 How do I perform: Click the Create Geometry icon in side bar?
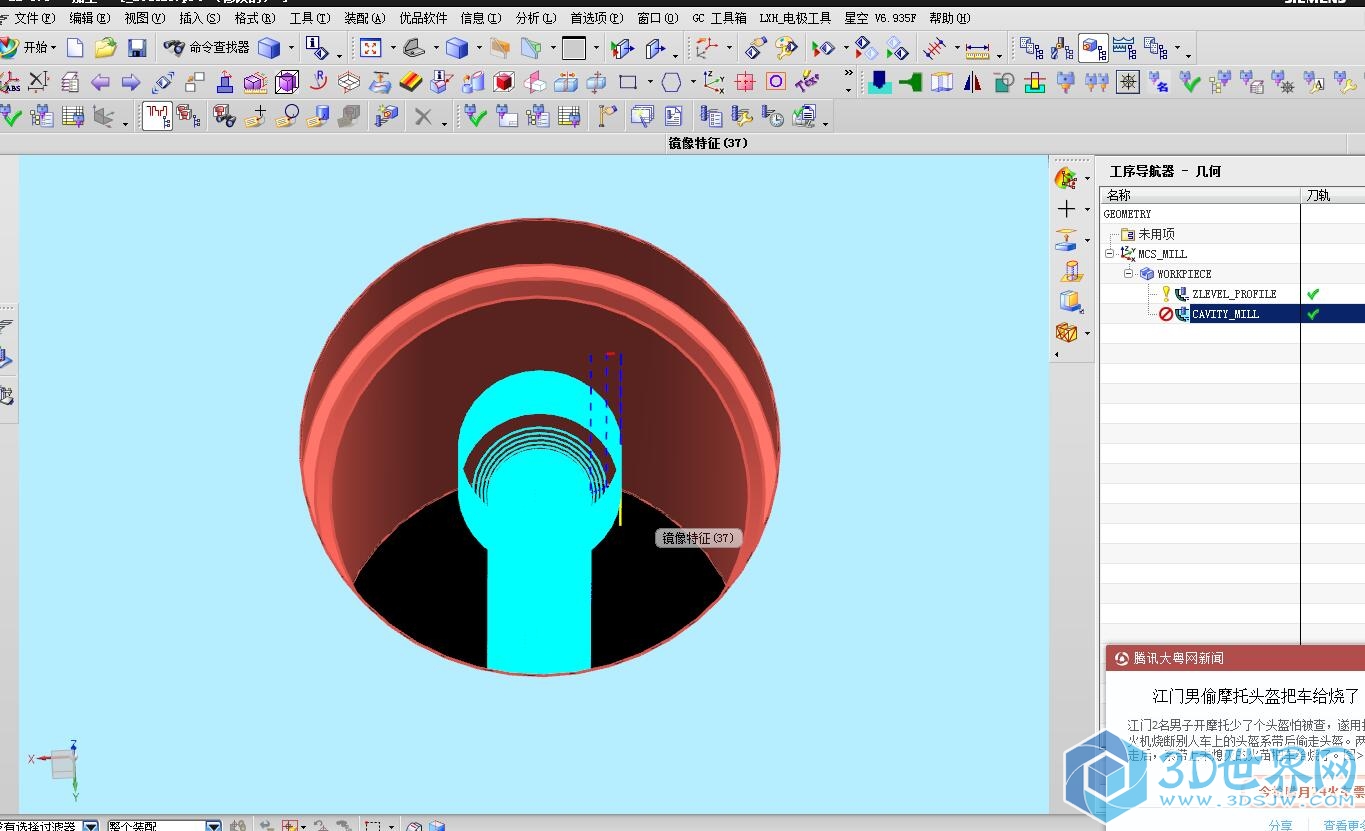(x=1066, y=240)
